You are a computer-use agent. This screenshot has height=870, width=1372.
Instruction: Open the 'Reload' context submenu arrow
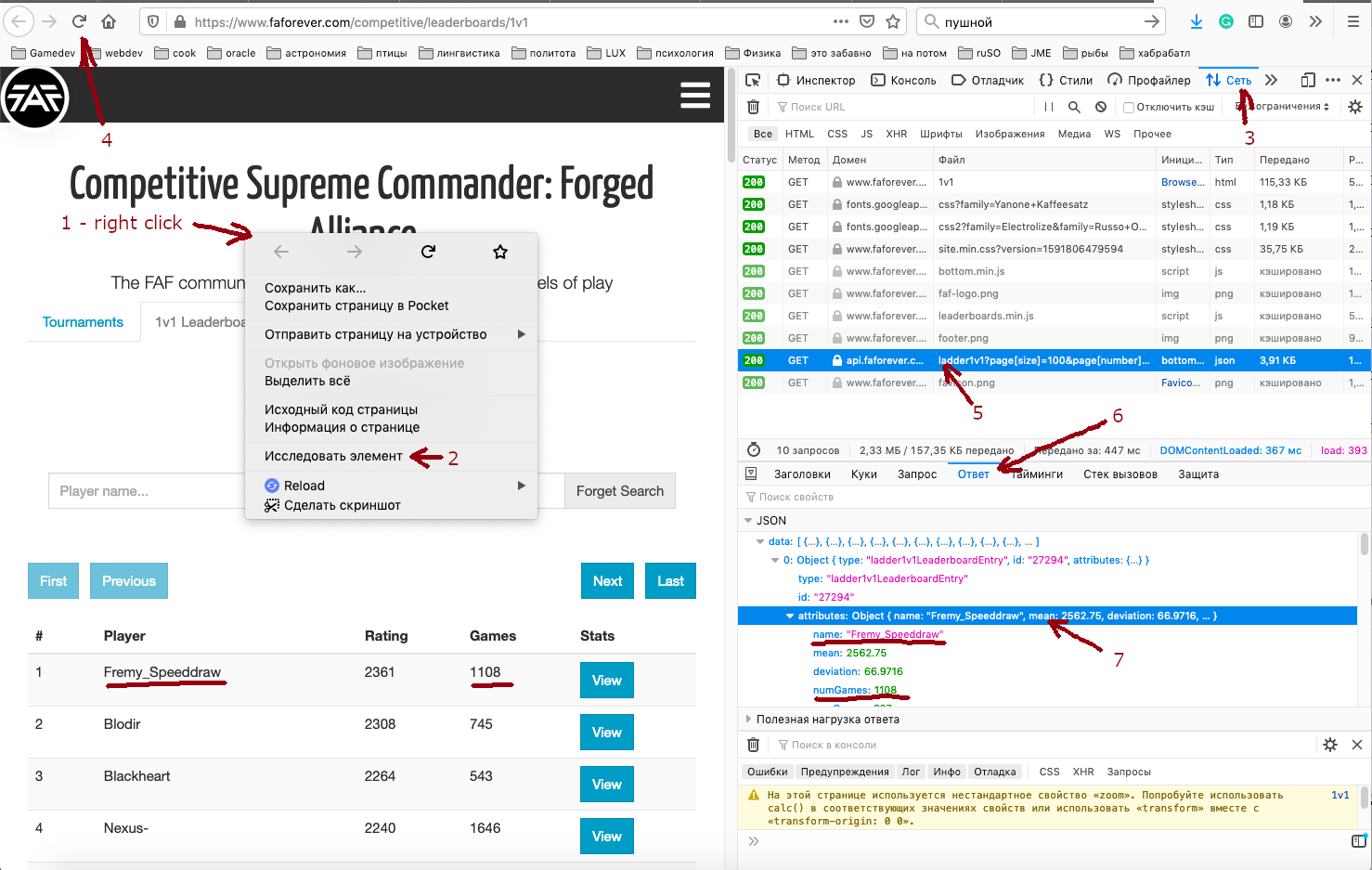(x=521, y=486)
